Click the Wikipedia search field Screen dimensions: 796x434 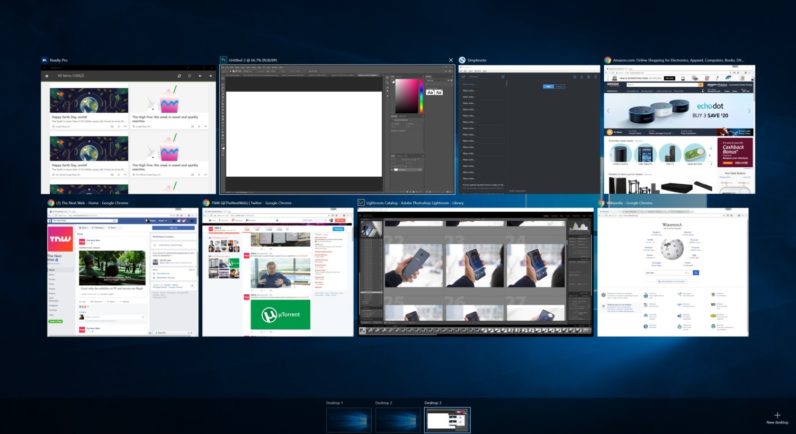click(668, 273)
